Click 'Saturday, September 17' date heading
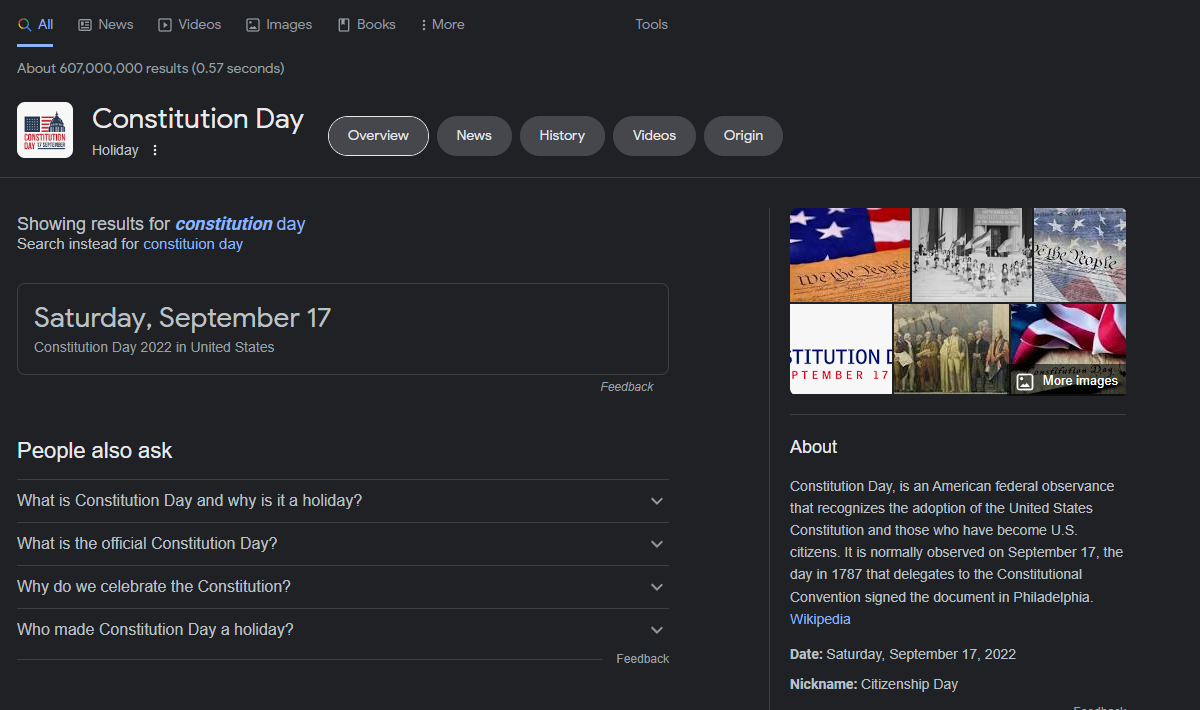Screen dimensions: 1200x710 click(x=182, y=318)
